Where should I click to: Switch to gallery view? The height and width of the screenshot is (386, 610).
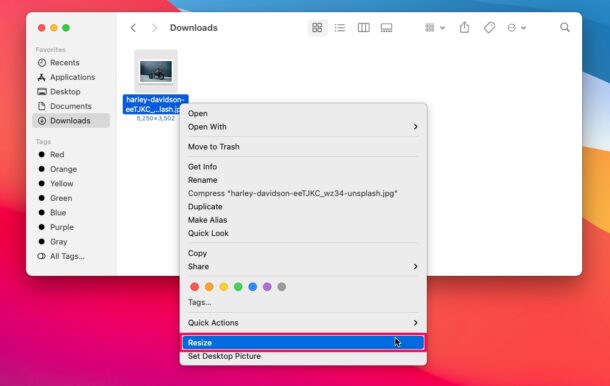click(x=386, y=28)
